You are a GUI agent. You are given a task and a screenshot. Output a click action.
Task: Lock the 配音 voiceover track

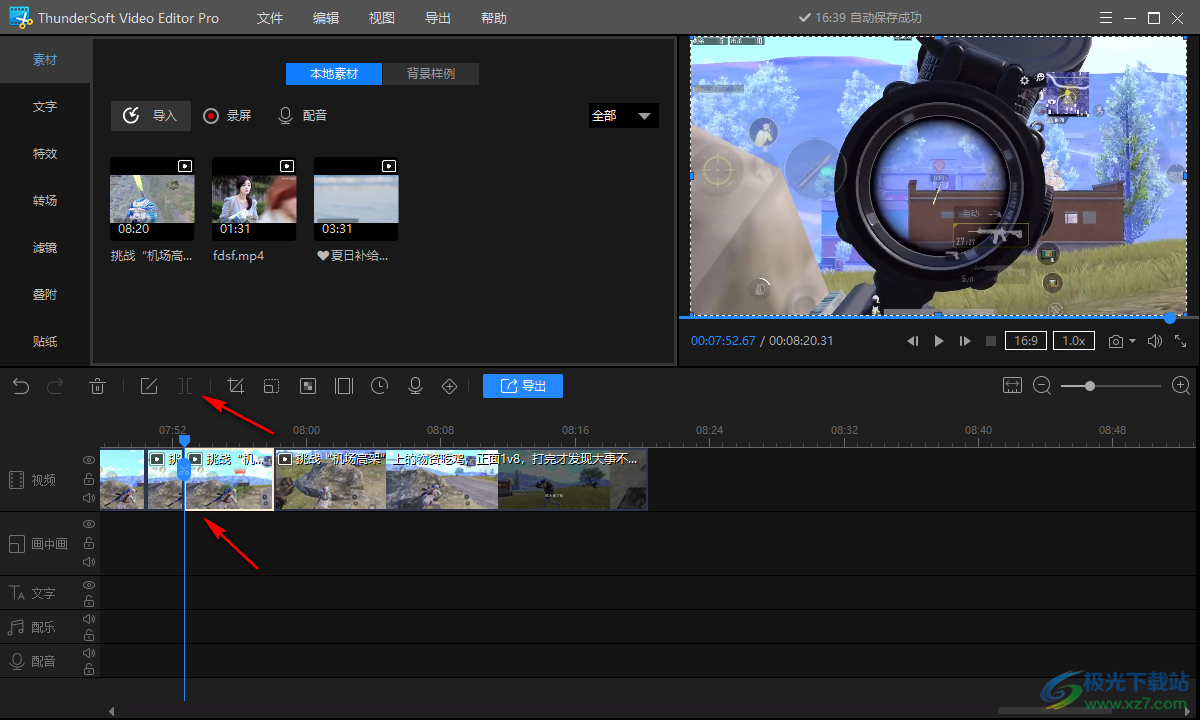coord(89,669)
